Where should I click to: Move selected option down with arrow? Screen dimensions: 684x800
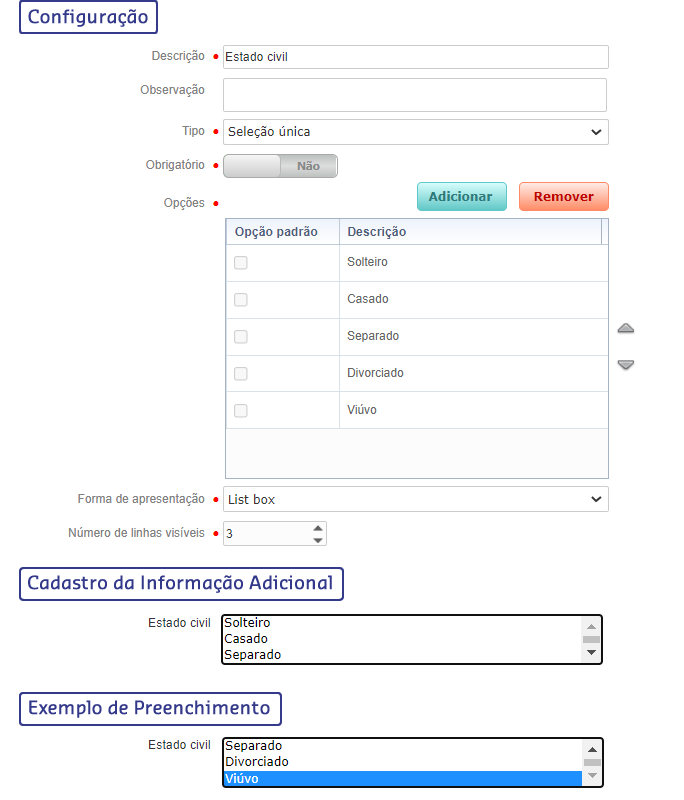point(626,365)
